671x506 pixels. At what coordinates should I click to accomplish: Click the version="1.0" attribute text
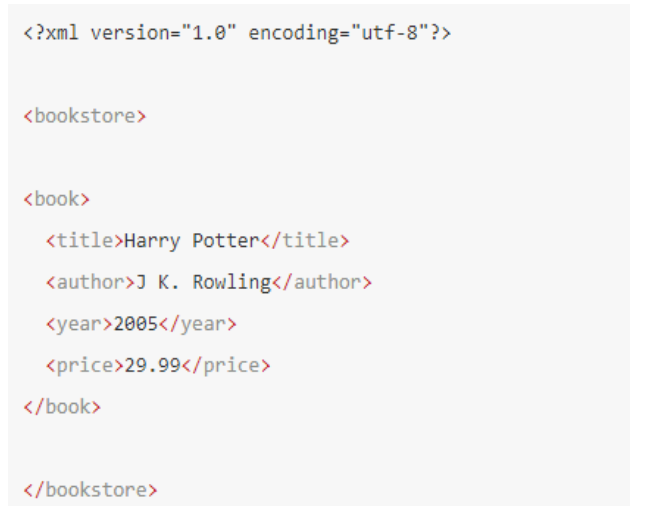tap(163, 33)
